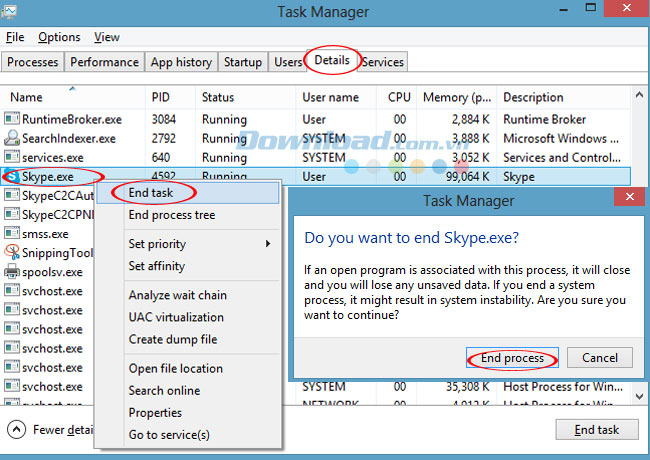
Task: Click the smss.exe process icon
Action: point(12,233)
